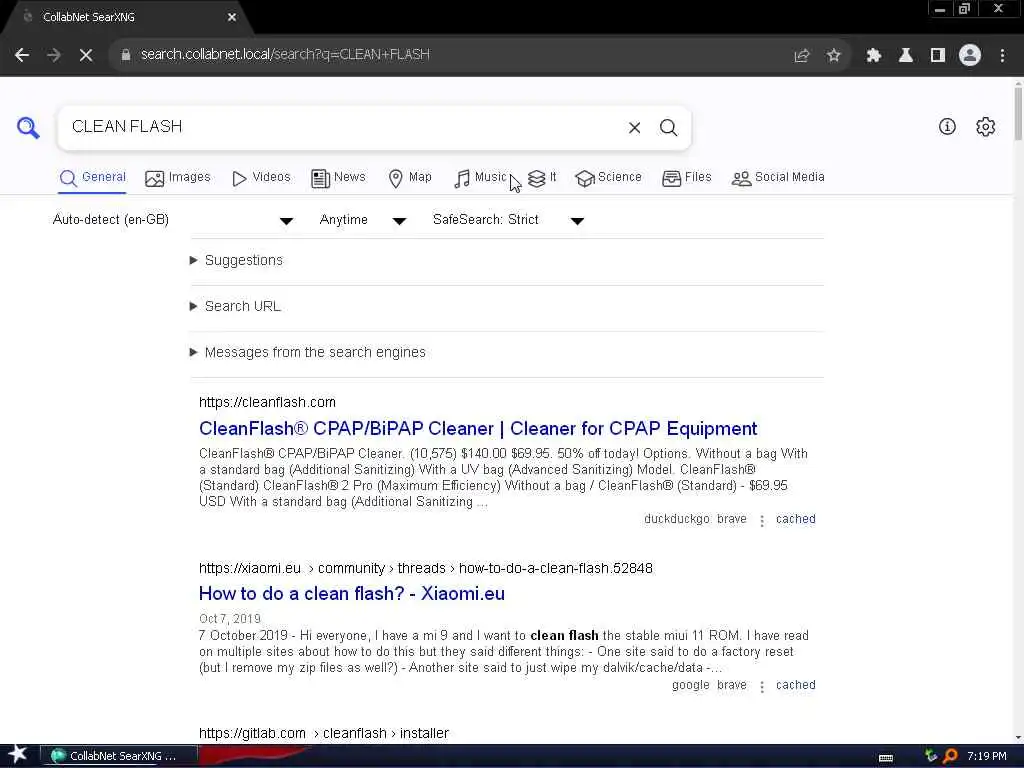Screen dimensions: 1024x768
Task: Clear the search query with X
Action: pyautogui.click(x=634, y=128)
